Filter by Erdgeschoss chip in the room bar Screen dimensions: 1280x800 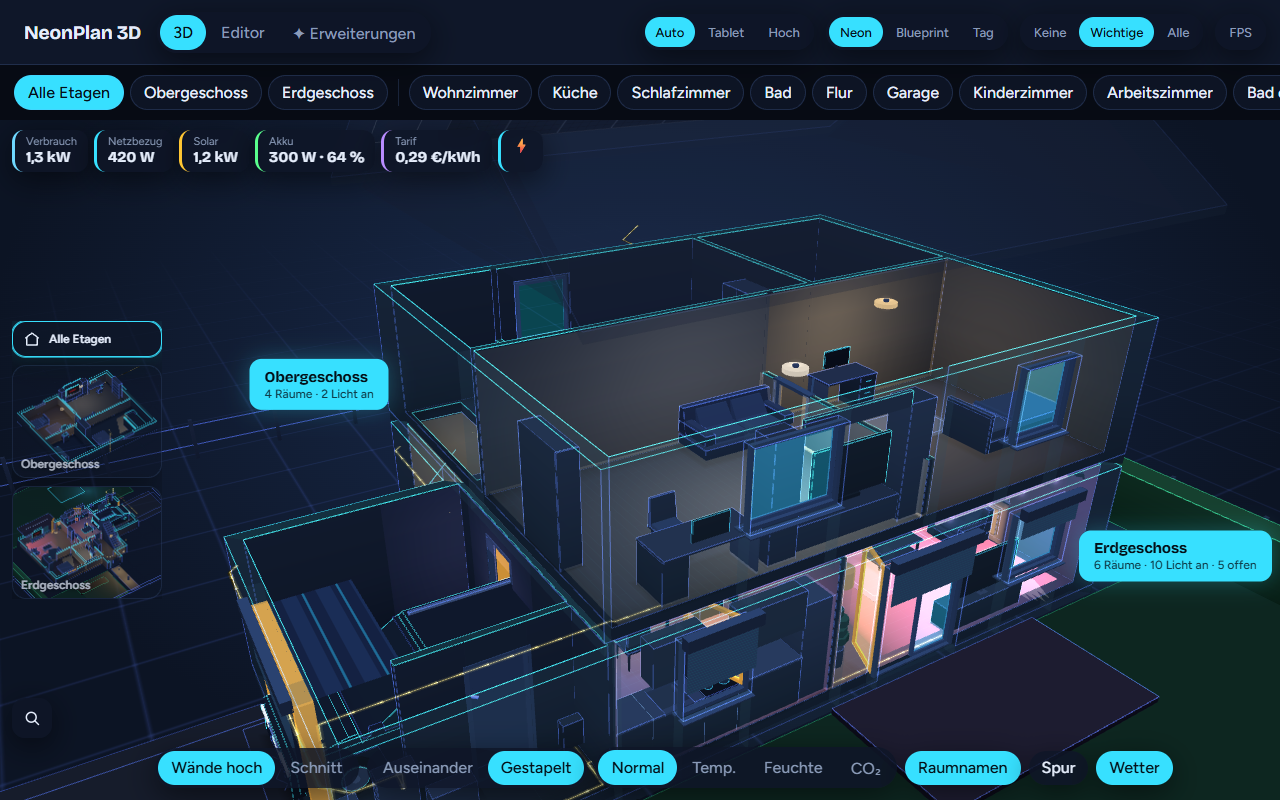(x=328, y=93)
